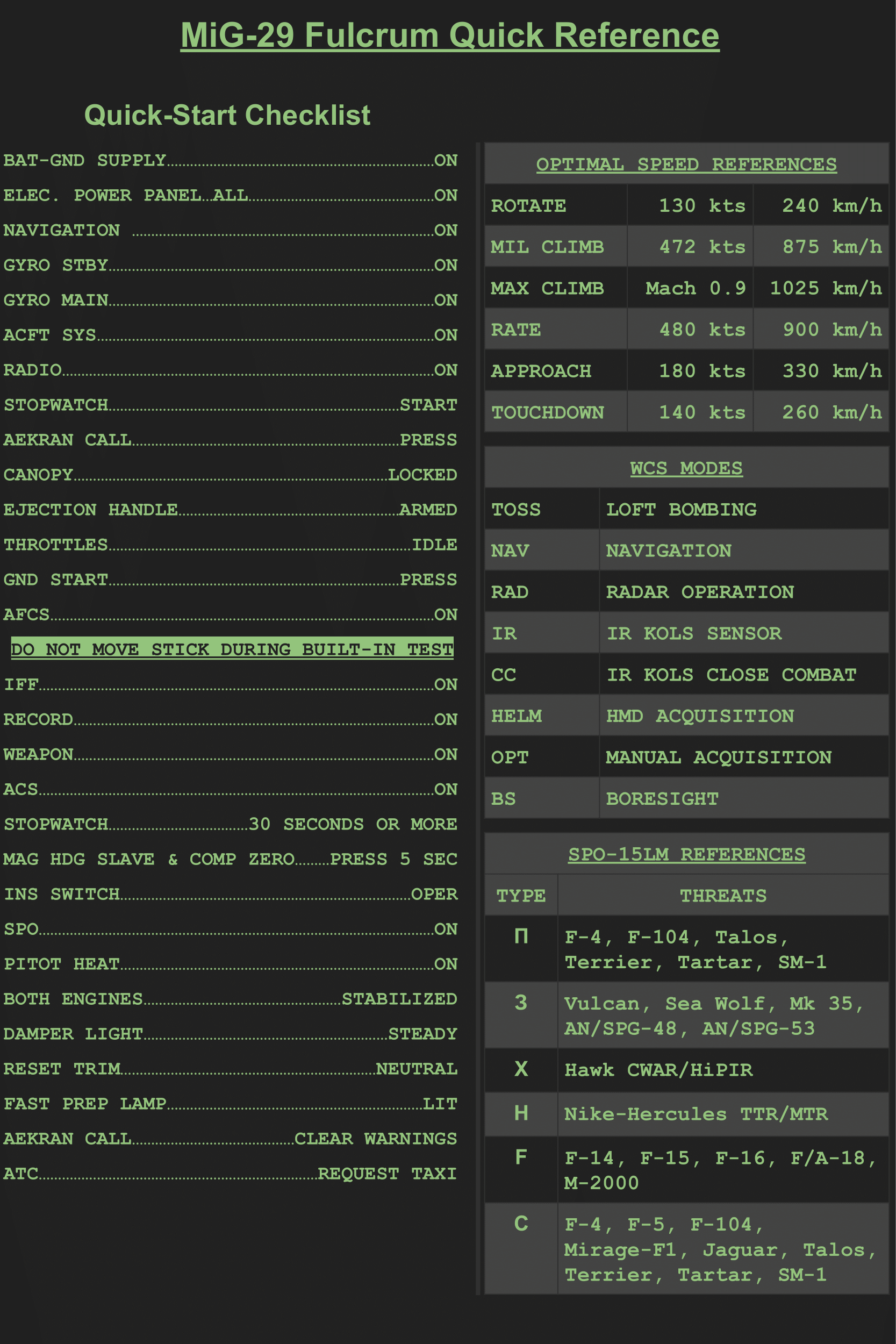Expand the SPO-15LM REFERENCES heading
896x1344 pixels.
686,855
